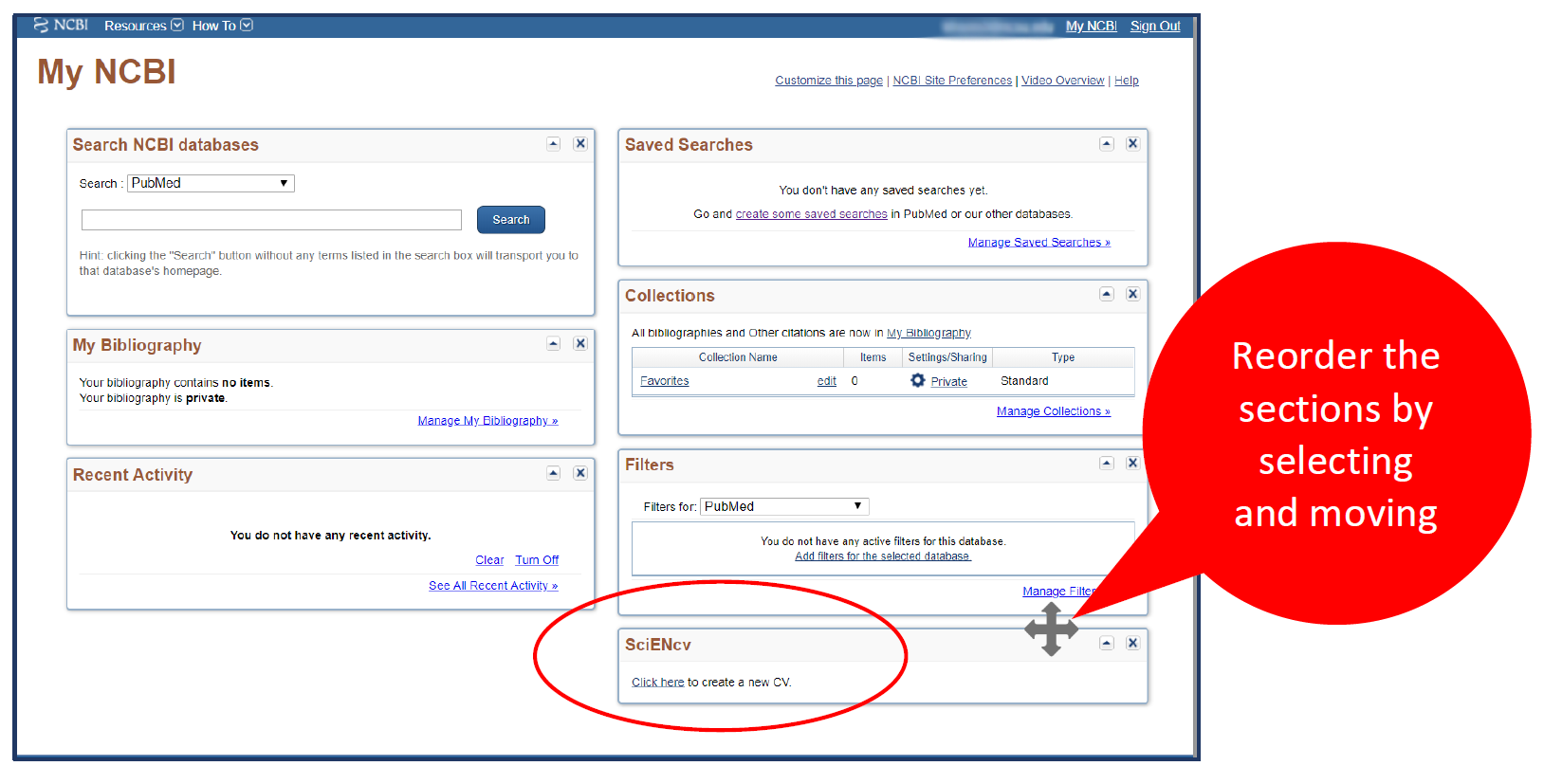
Task: Open create some saved searches link
Action: point(811,214)
